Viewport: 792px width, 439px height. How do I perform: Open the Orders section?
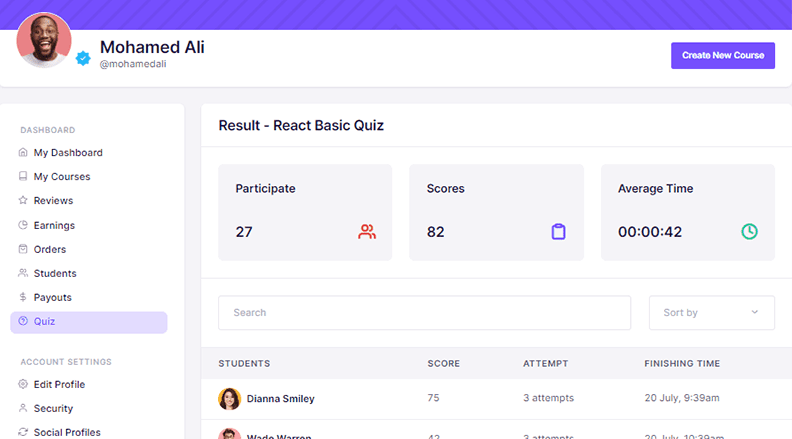50,249
